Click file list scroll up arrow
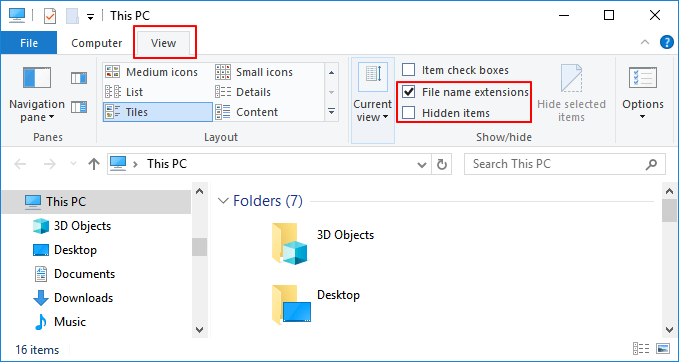The height and width of the screenshot is (362, 679). pyautogui.click(x=669, y=191)
